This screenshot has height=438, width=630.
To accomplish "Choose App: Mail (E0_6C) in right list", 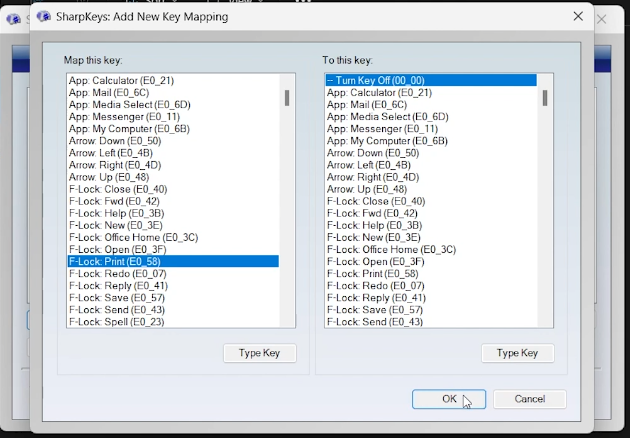I will click(x=366, y=104).
